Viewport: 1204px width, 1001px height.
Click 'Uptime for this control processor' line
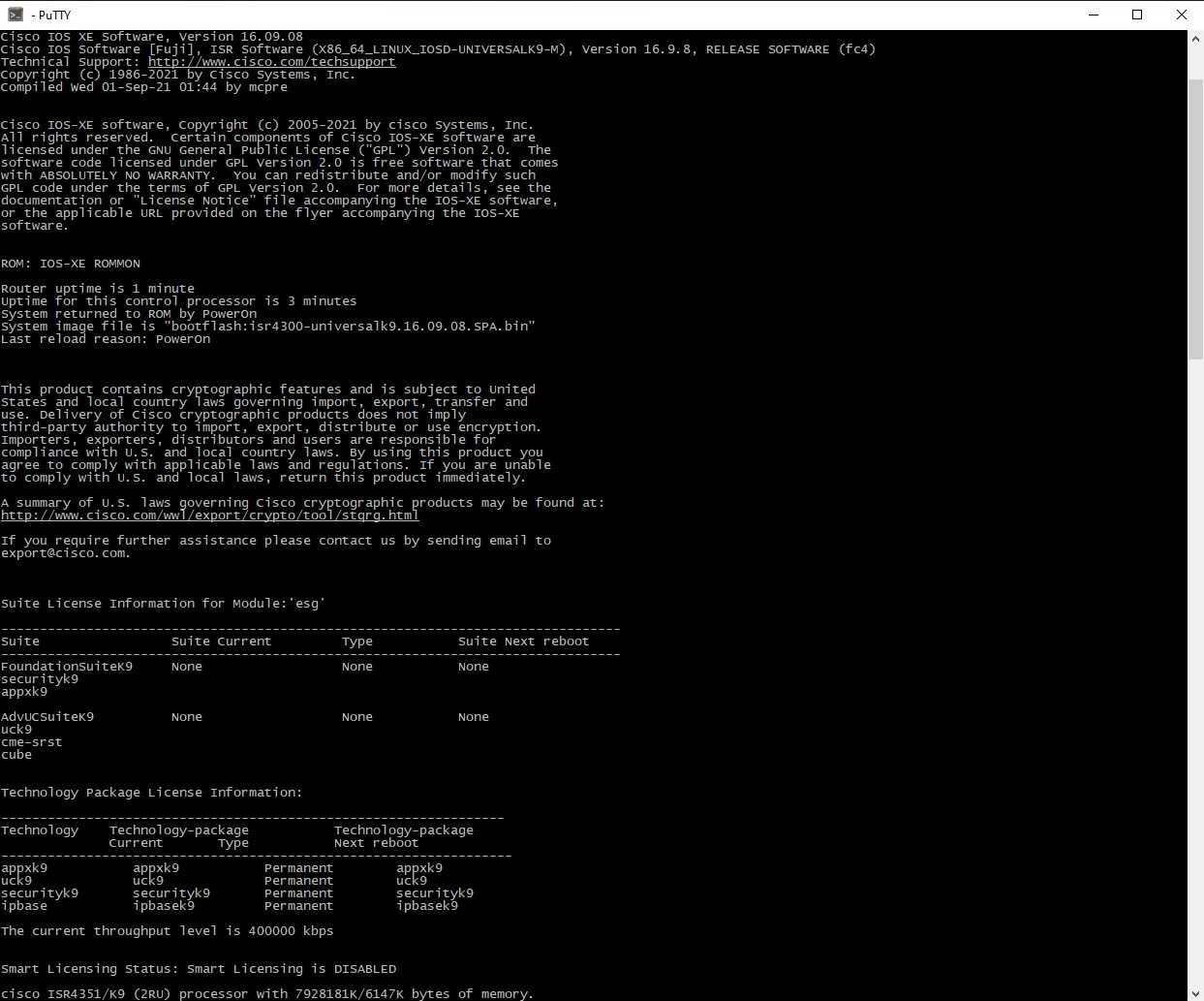[179, 301]
